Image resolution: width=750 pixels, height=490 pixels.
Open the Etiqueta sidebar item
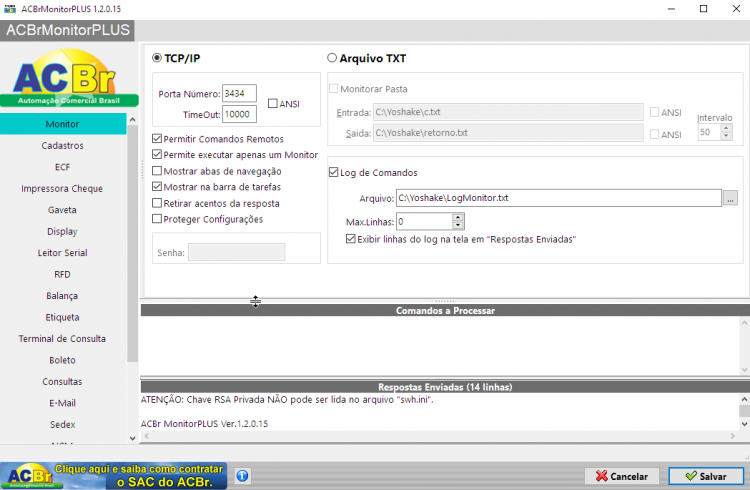tap(63, 317)
